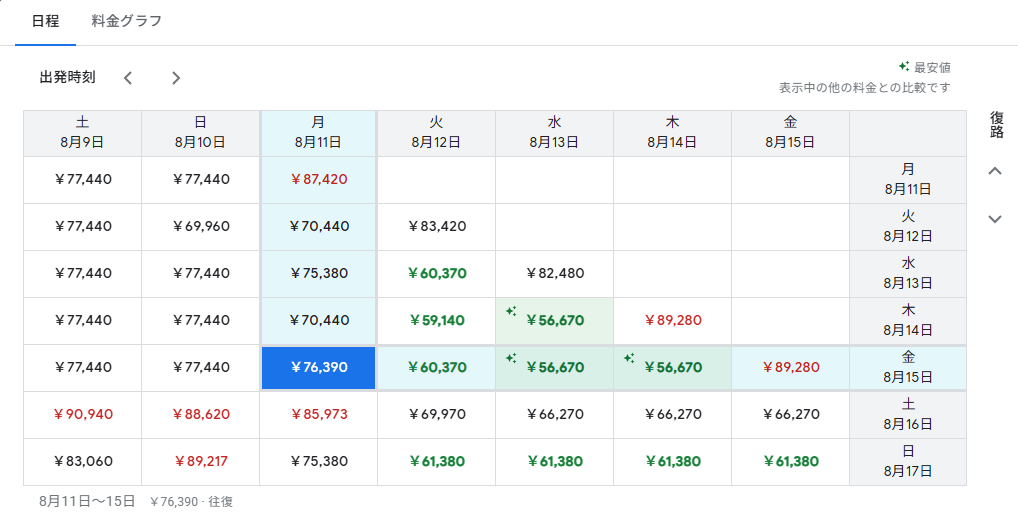Pick ¥60,370 in the 8月15日 return row
This screenshot has width=1018, height=514.
436,367
